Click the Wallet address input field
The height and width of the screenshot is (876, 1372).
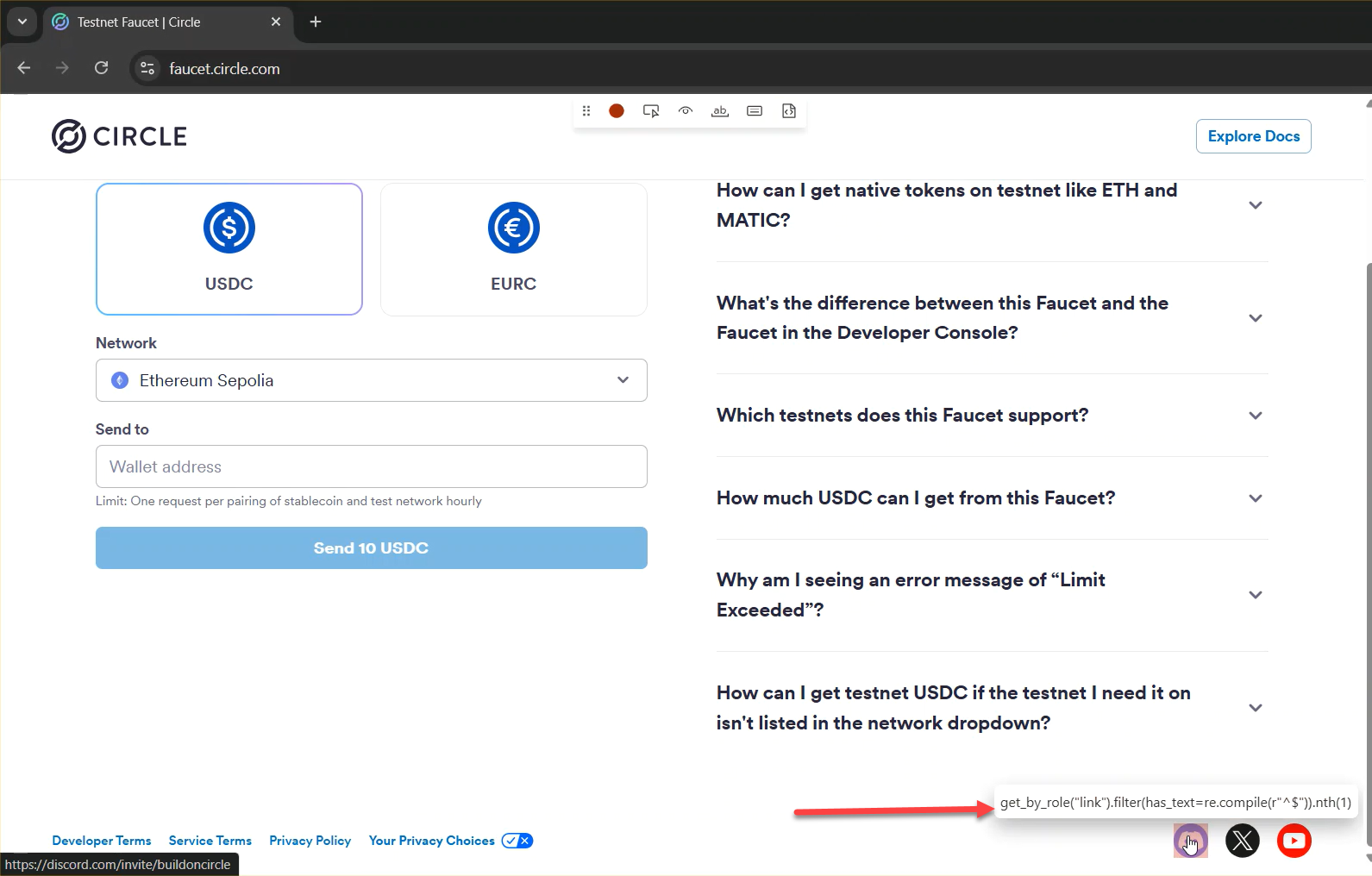pyautogui.click(x=372, y=466)
